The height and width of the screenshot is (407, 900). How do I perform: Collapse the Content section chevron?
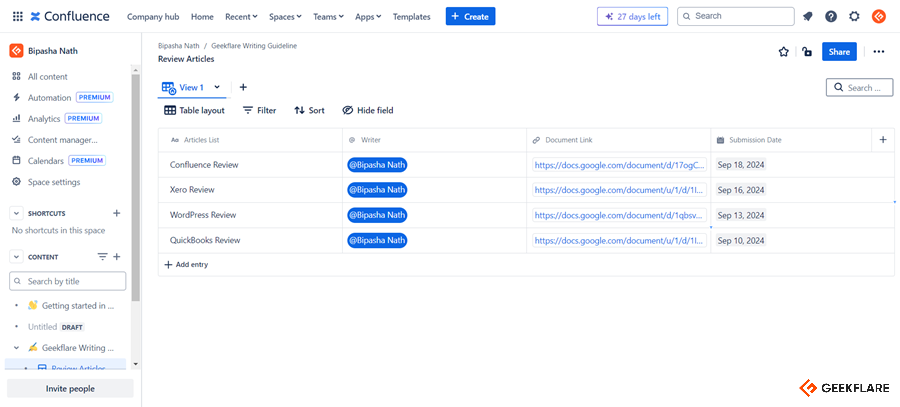point(16,257)
